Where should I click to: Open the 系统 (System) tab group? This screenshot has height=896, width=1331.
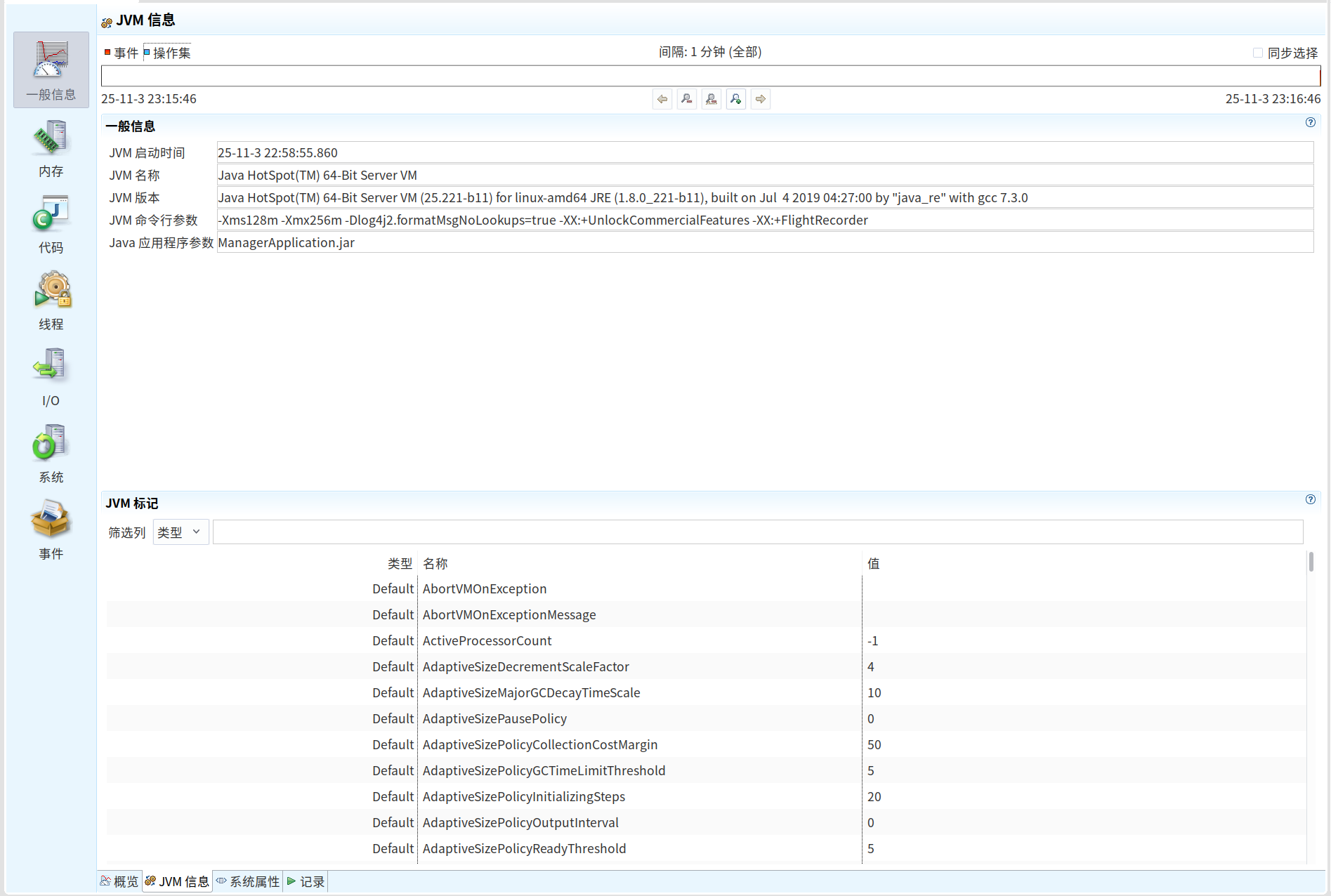(x=51, y=453)
